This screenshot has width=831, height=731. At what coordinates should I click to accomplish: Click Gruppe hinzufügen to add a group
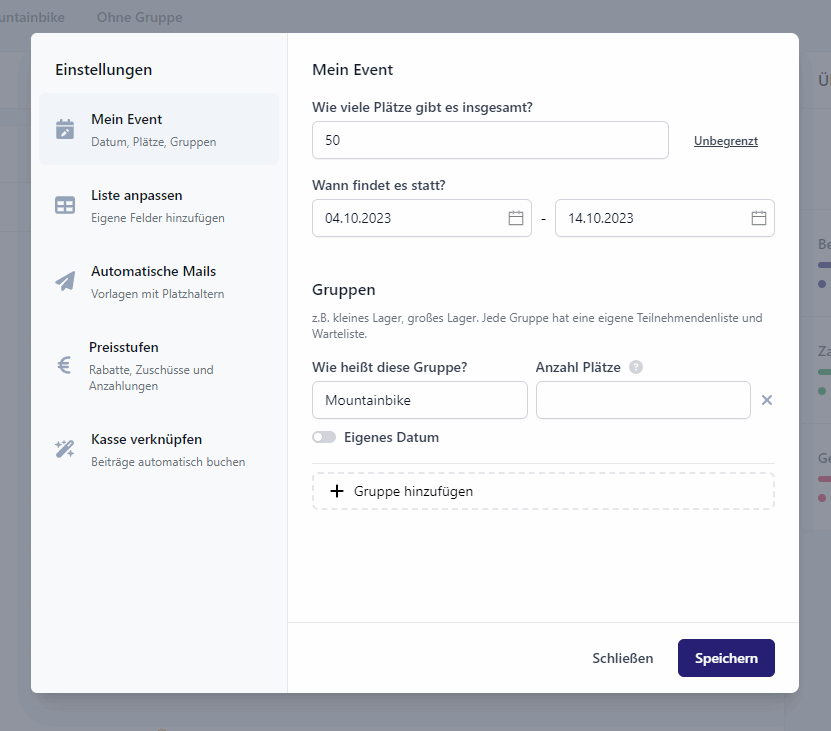543,491
